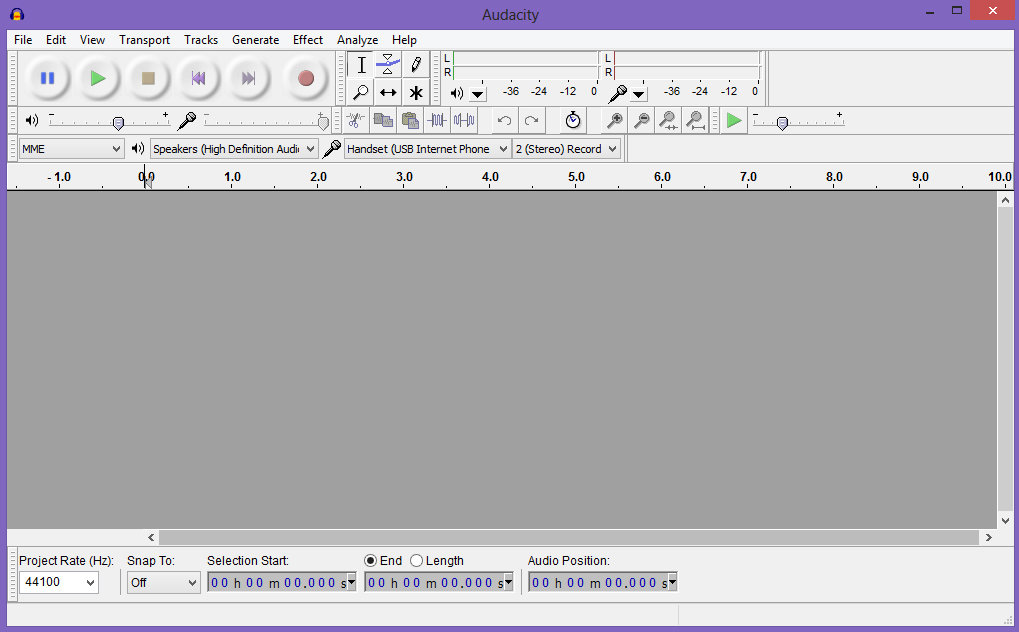Click the playback speed slider handle
1019x632 pixels.
pyautogui.click(x=782, y=123)
